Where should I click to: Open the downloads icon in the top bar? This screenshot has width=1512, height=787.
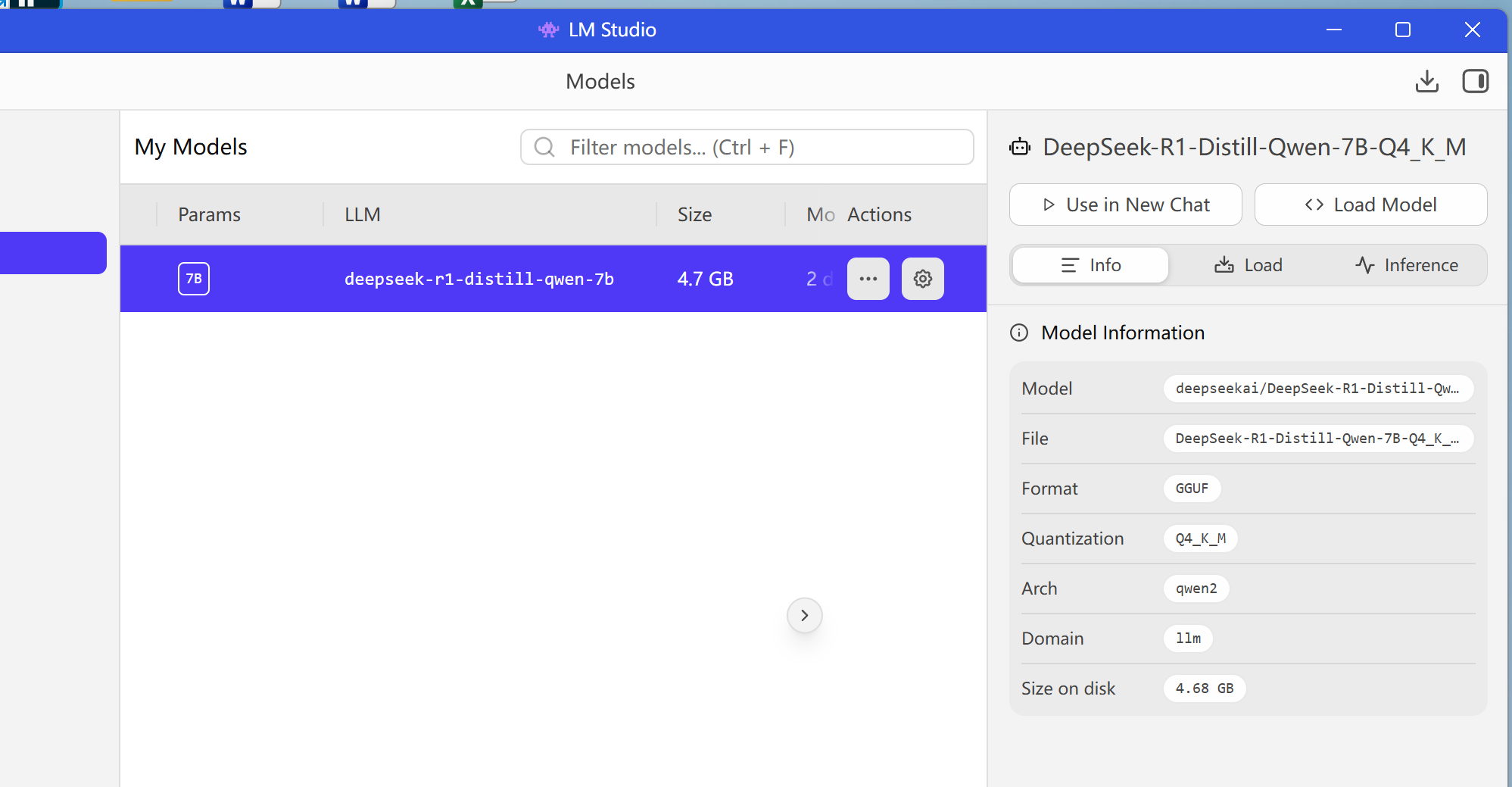tap(1426, 81)
